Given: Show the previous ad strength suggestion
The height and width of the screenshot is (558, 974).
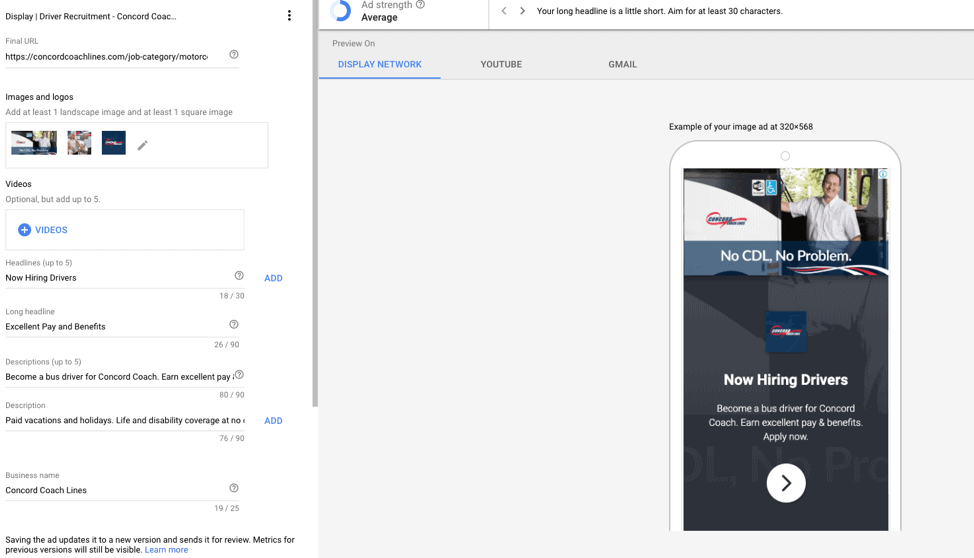Looking at the screenshot, I should (x=504, y=11).
